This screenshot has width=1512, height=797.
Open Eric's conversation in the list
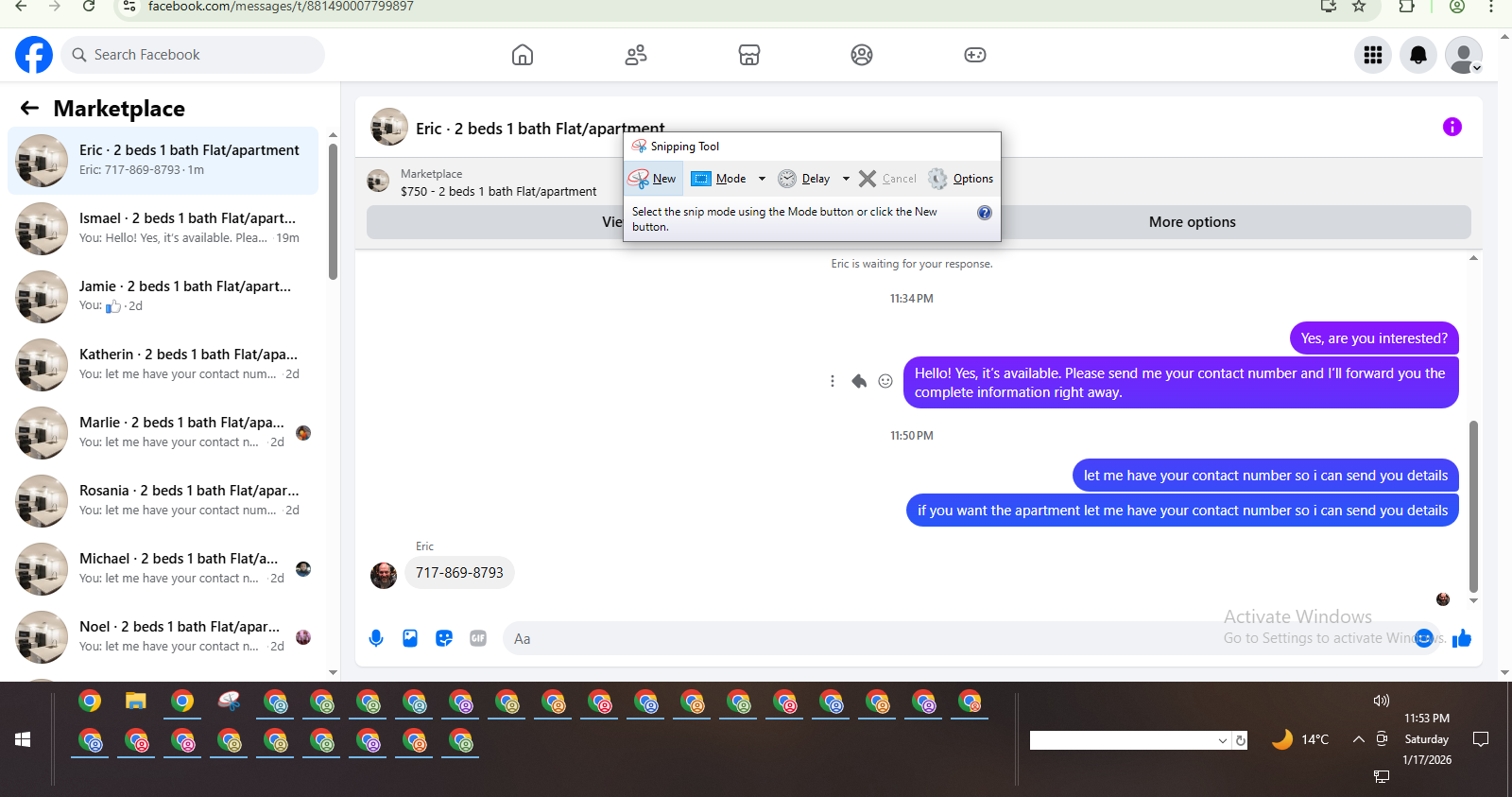[x=163, y=161]
